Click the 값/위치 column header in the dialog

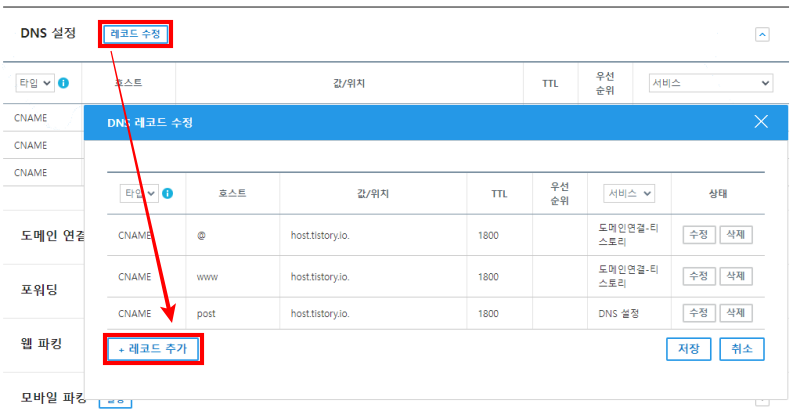tap(372, 194)
